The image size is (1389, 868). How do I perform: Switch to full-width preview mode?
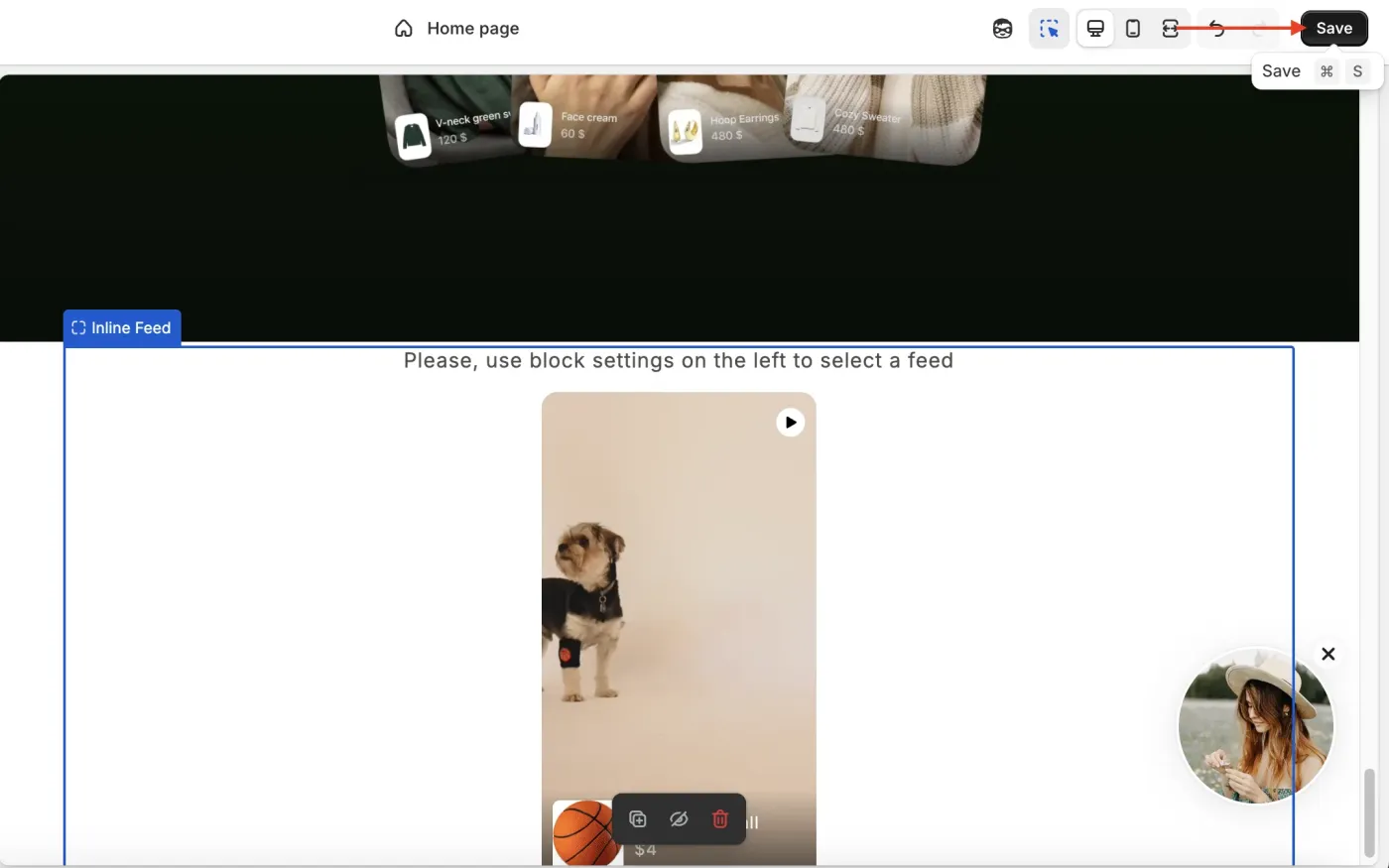(x=1171, y=28)
